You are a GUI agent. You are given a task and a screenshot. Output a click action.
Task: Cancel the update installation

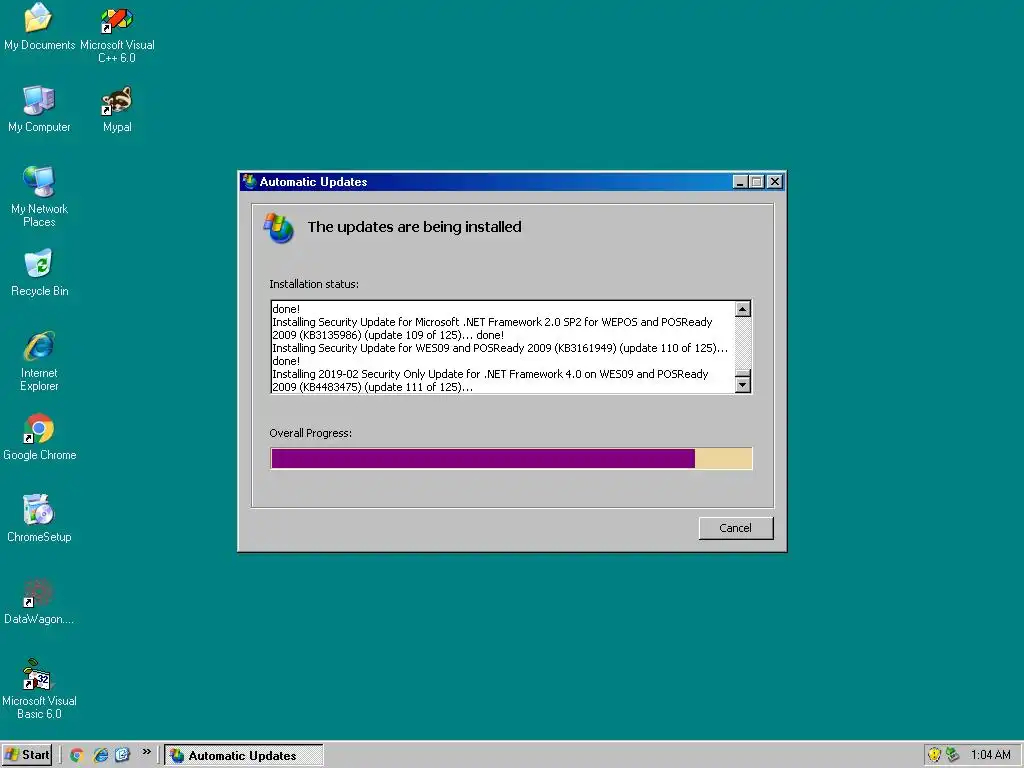tap(736, 528)
